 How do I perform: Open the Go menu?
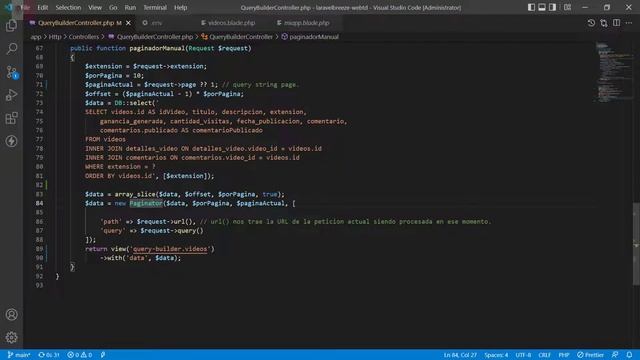113,7
